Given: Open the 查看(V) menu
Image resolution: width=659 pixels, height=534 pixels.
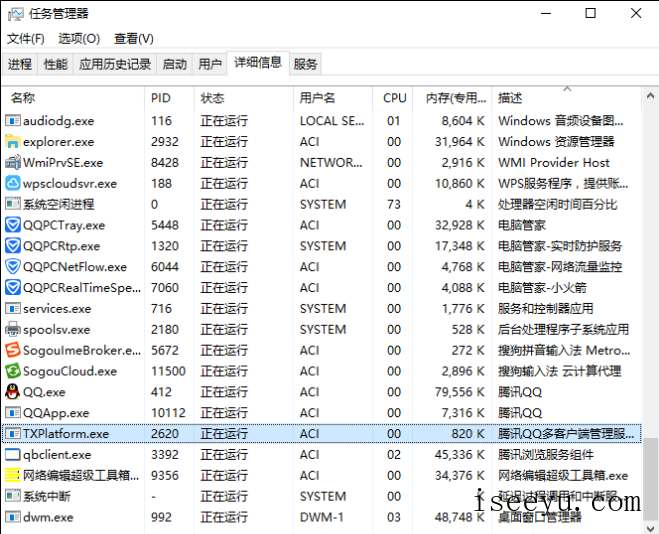Looking at the screenshot, I should (133, 39).
